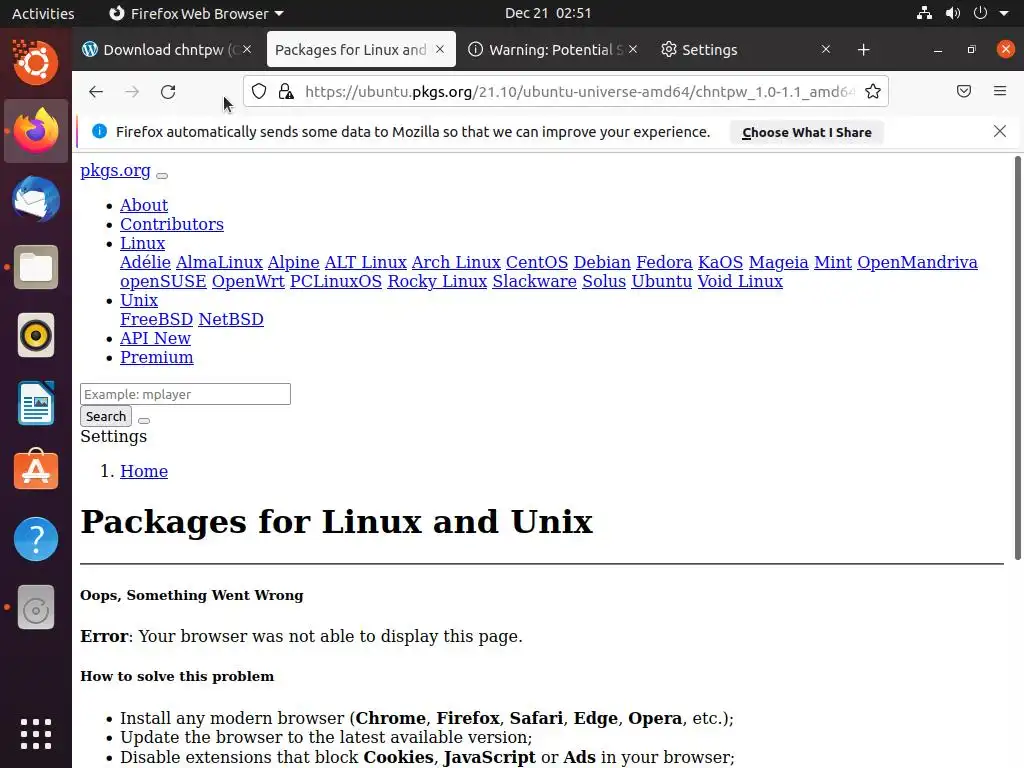This screenshot has width=1024, height=768.
Task: Open the FreeBSD link
Action: tap(157, 319)
